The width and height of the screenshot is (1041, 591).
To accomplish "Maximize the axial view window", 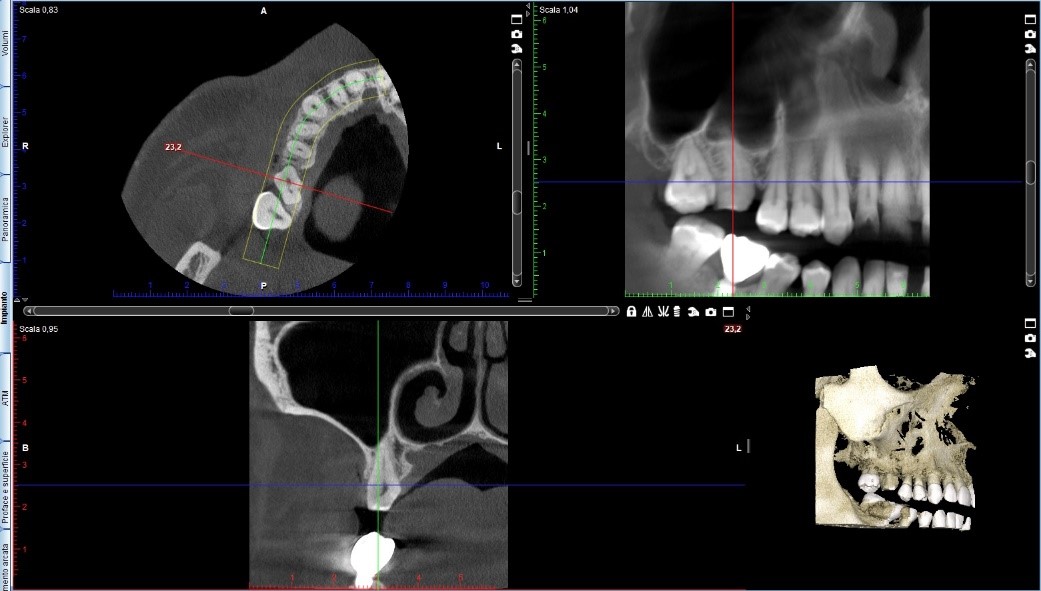I will (517, 19).
